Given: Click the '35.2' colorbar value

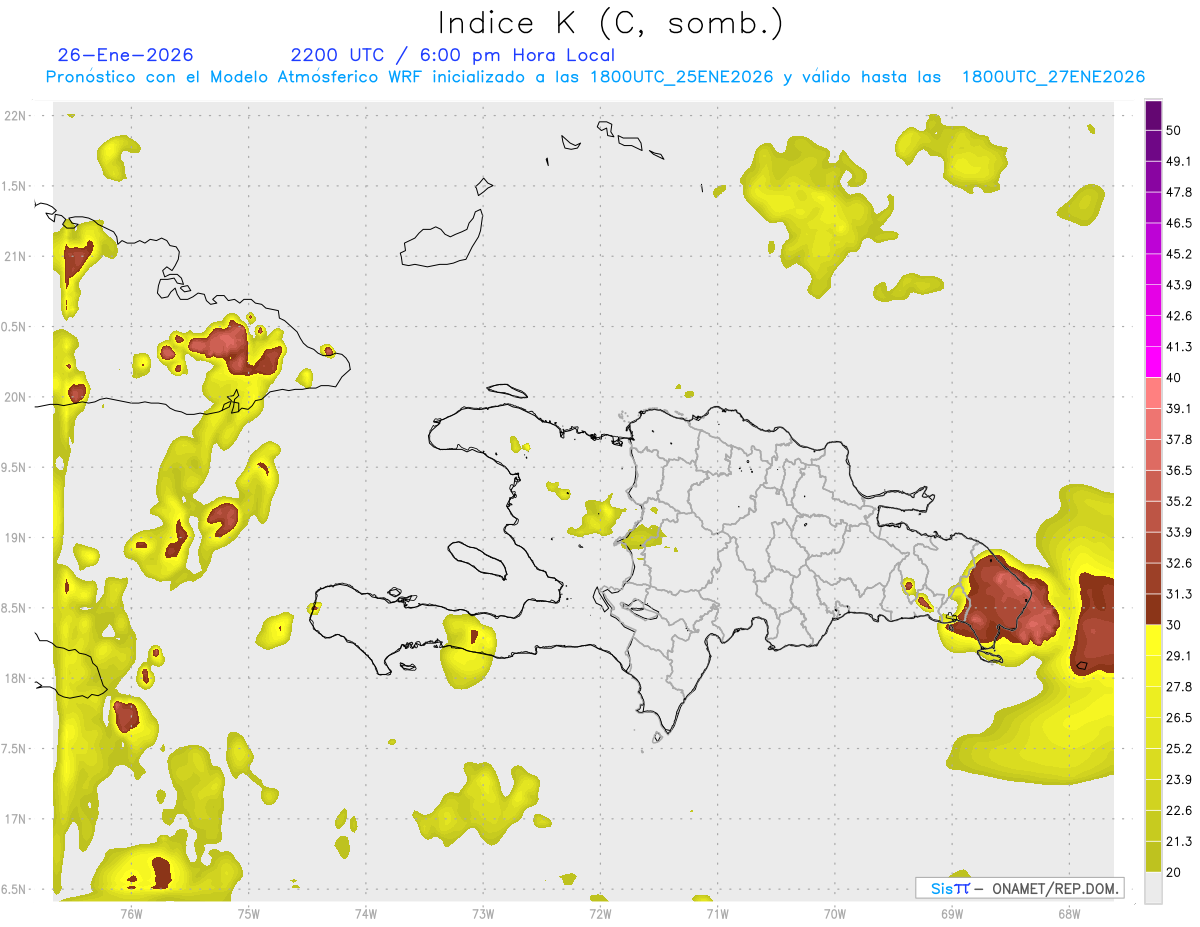Looking at the screenshot, I should click(1179, 501).
